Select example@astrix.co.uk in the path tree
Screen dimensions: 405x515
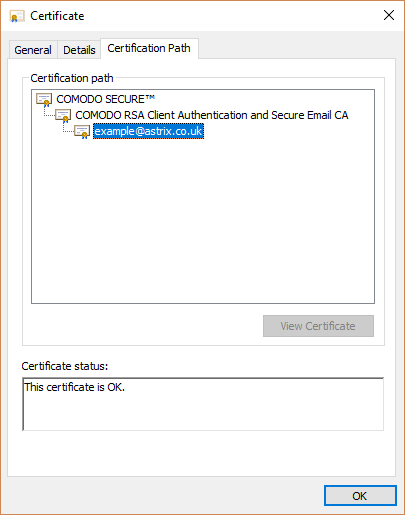pos(148,131)
